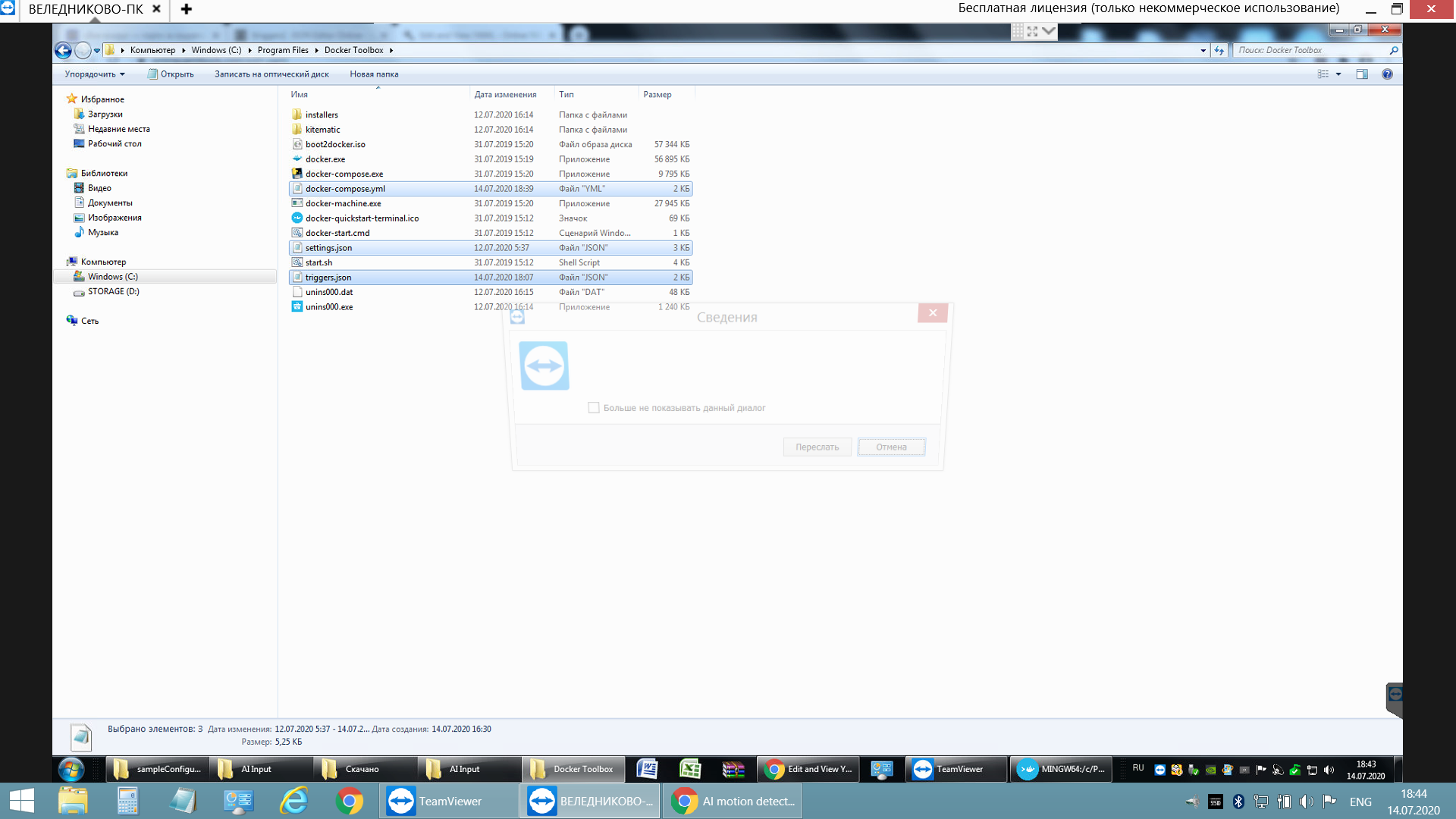Screen dimensions: 1456x819
Task: Click the Docker Toolbox search field
Action: [1311, 50]
